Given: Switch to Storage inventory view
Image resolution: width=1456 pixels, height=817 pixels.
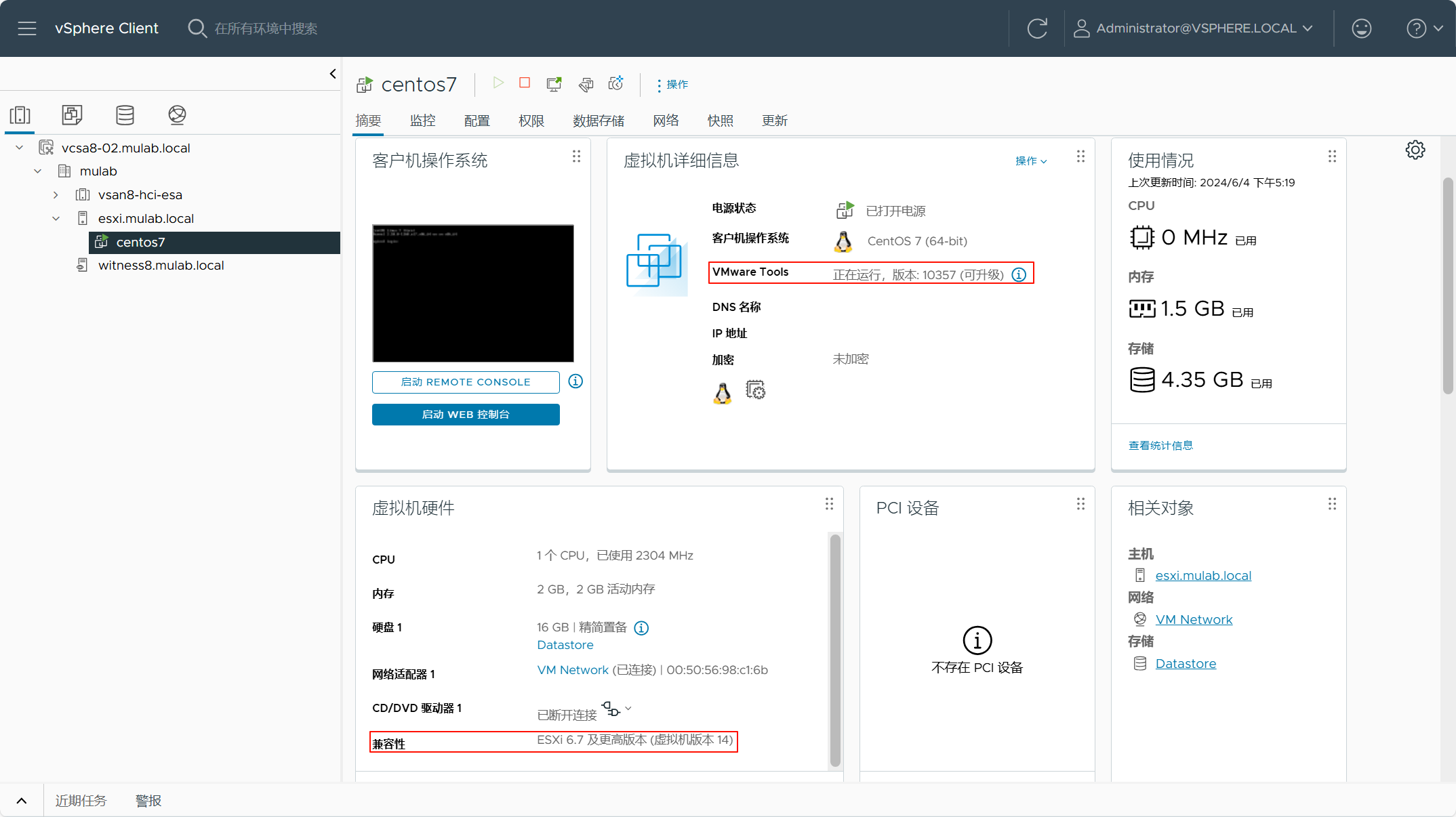Looking at the screenshot, I should [x=125, y=115].
